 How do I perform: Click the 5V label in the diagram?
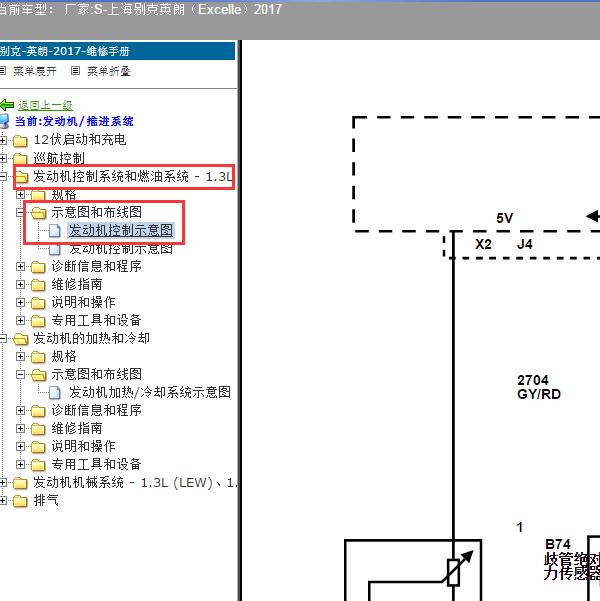click(x=504, y=218)
